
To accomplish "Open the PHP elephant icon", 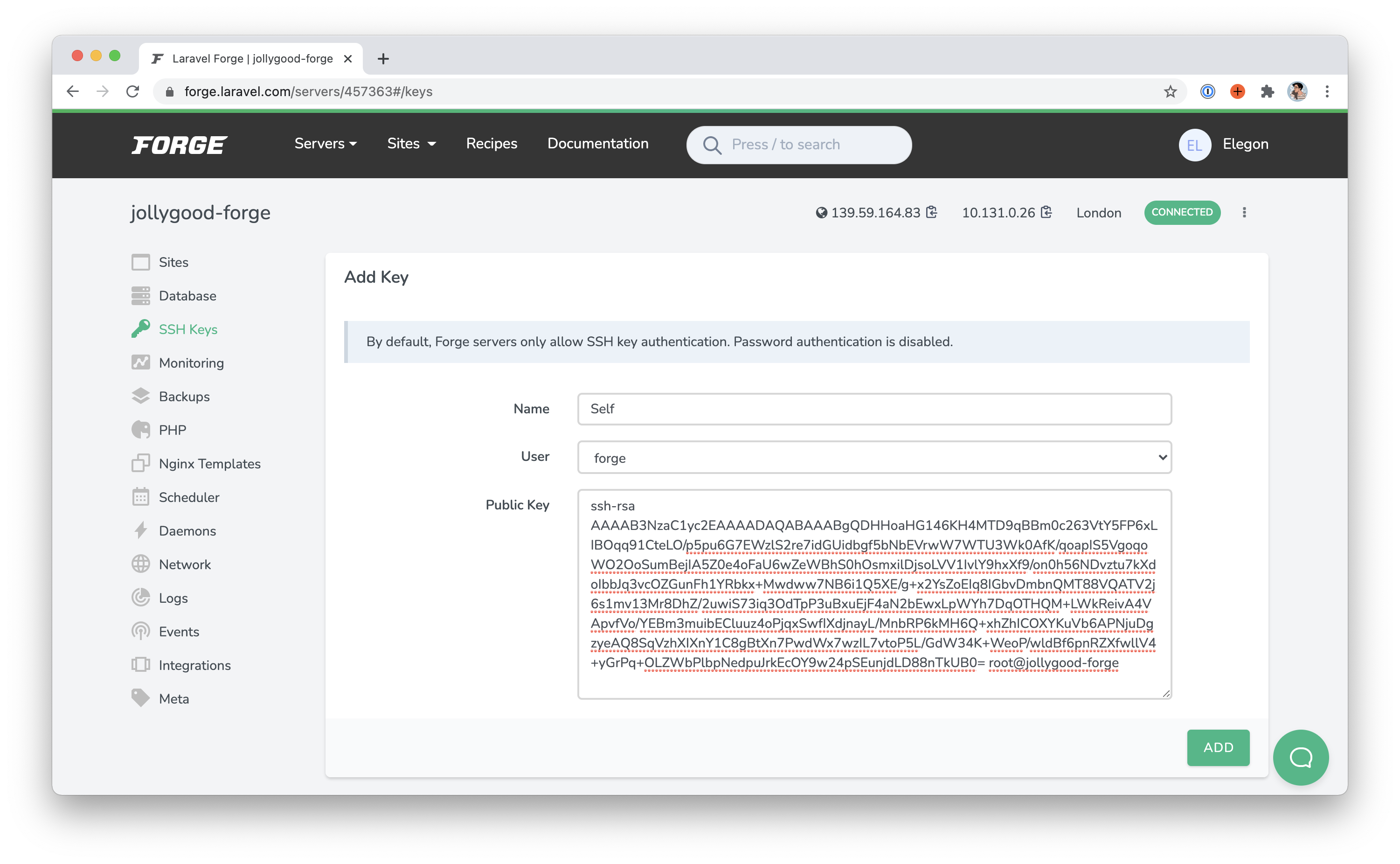I will tap(140, 430).
